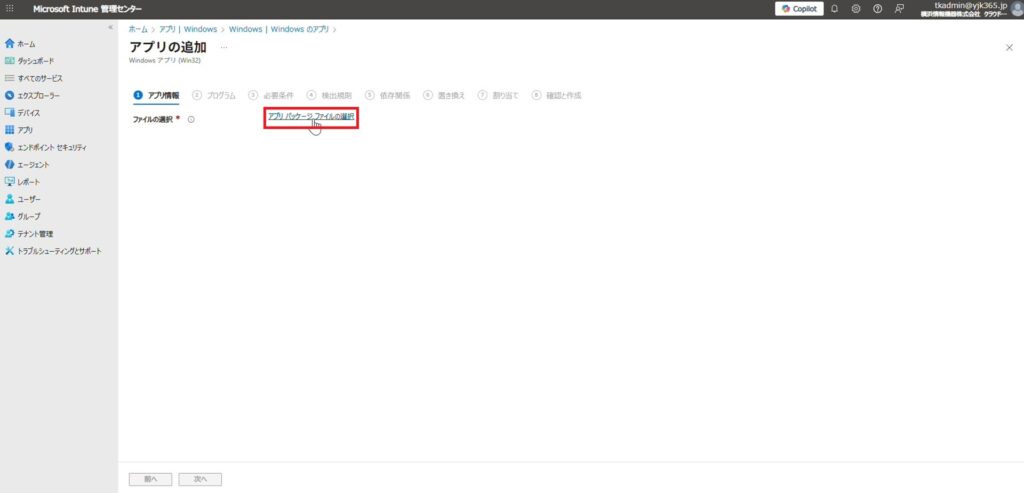Go to ホーム in the sidebar

26,44
